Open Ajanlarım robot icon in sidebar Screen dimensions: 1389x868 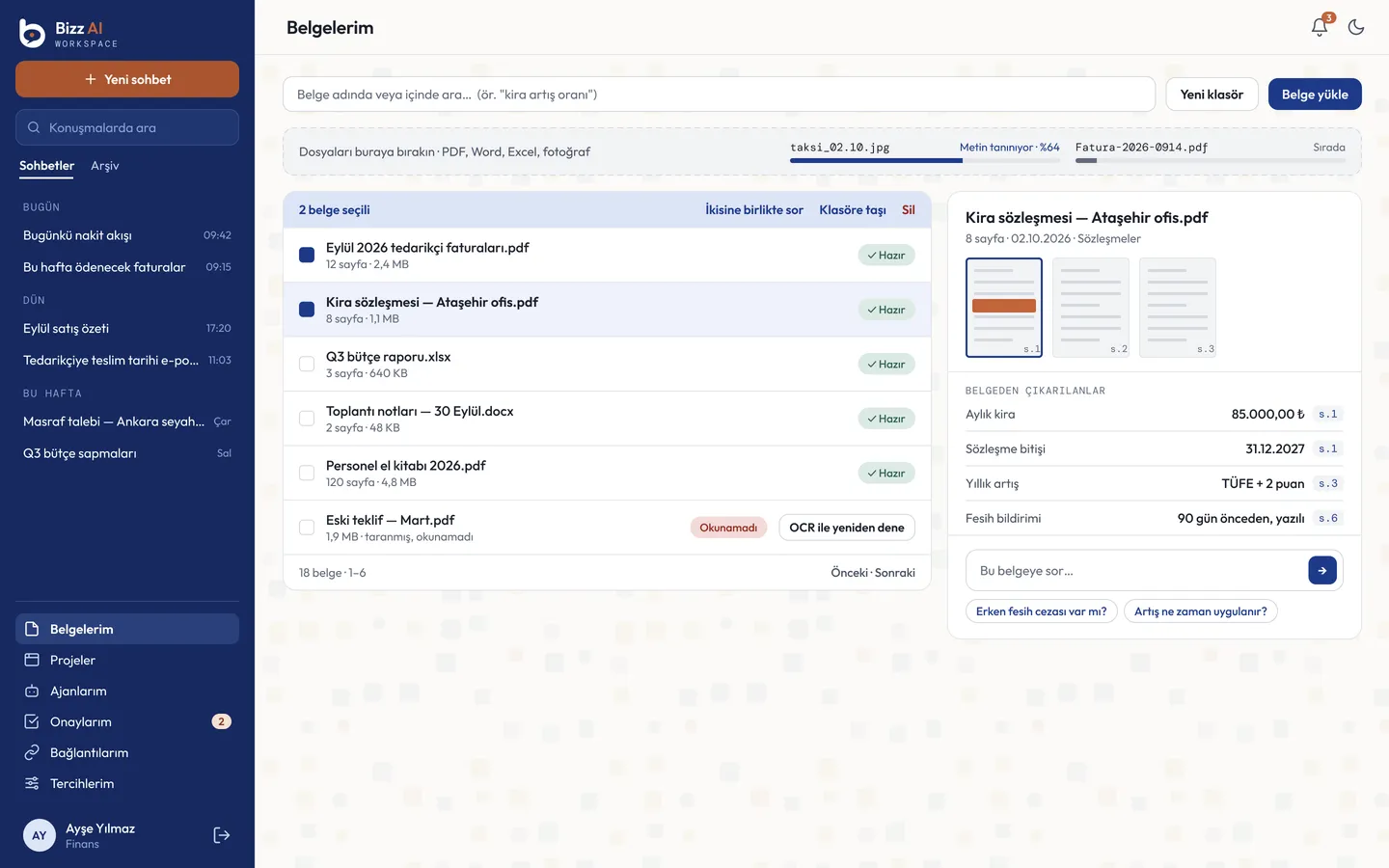point(32,691)
